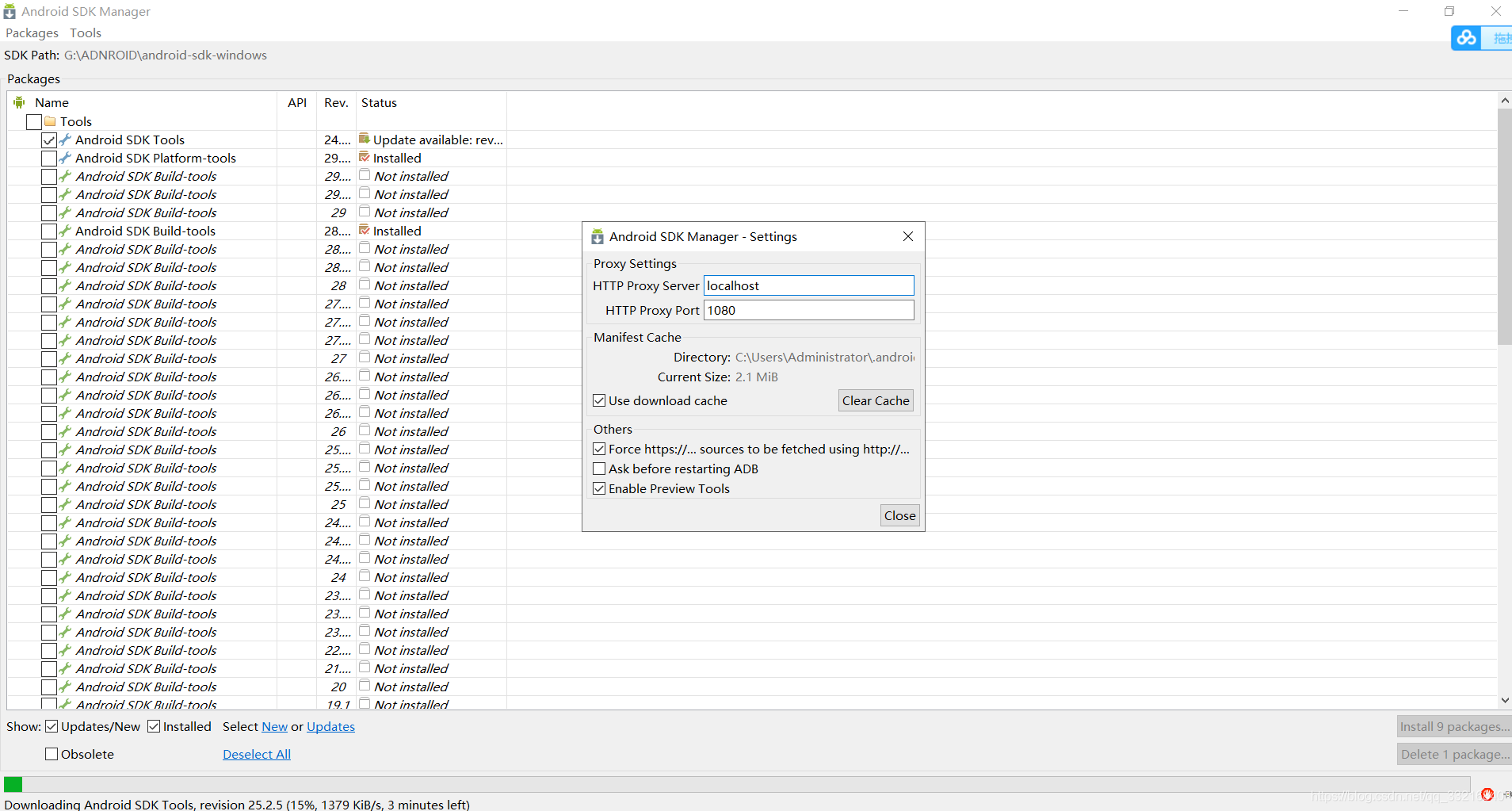Screen dimensions: 1512x811
Task: Click the Clear Cache button
Action: click(876, 400)
